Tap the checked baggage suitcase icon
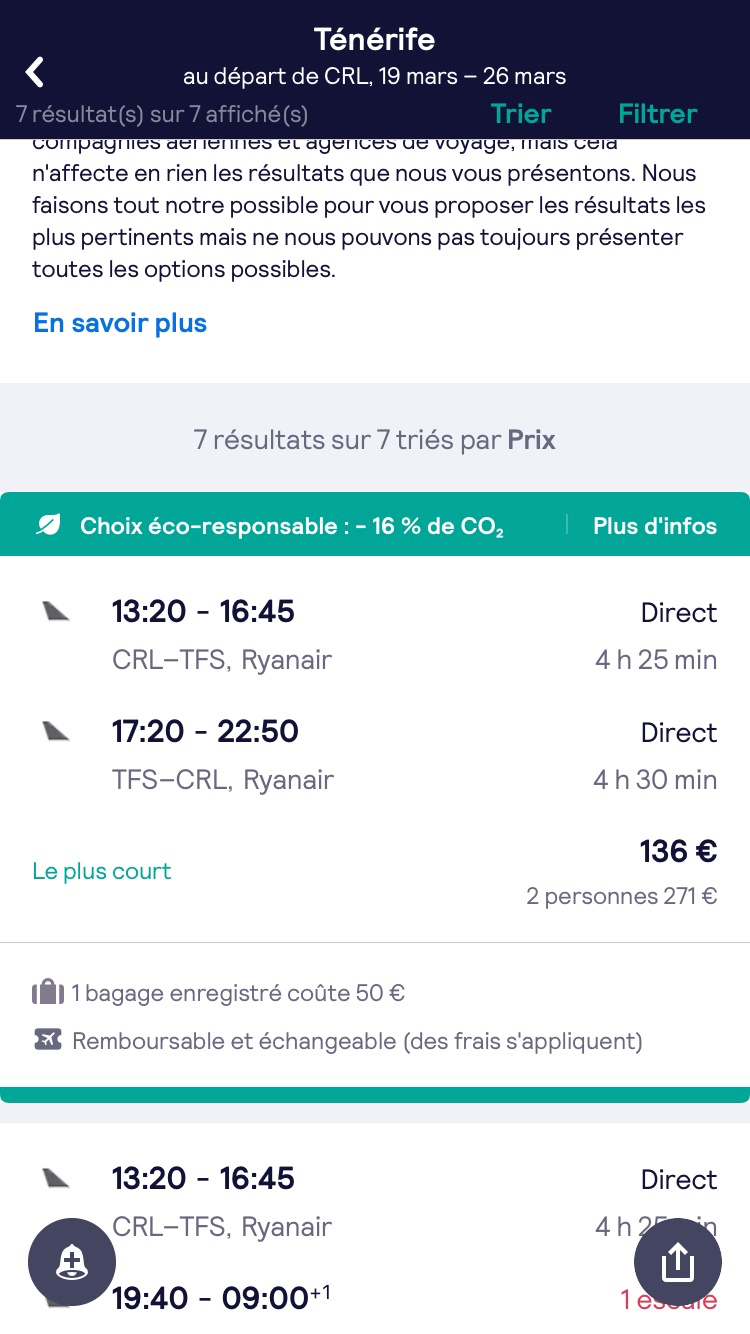The image size is (750, 1334). (47, 993)
